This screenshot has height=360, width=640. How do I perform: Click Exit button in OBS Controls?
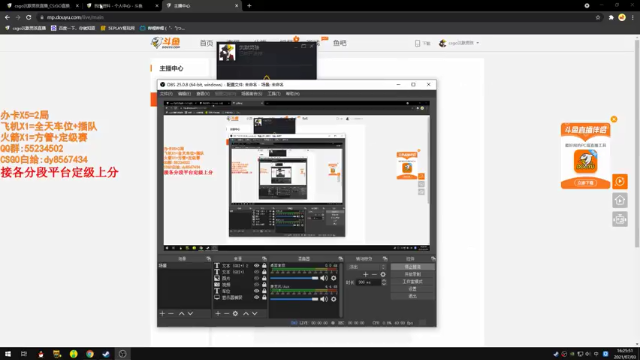413,296
